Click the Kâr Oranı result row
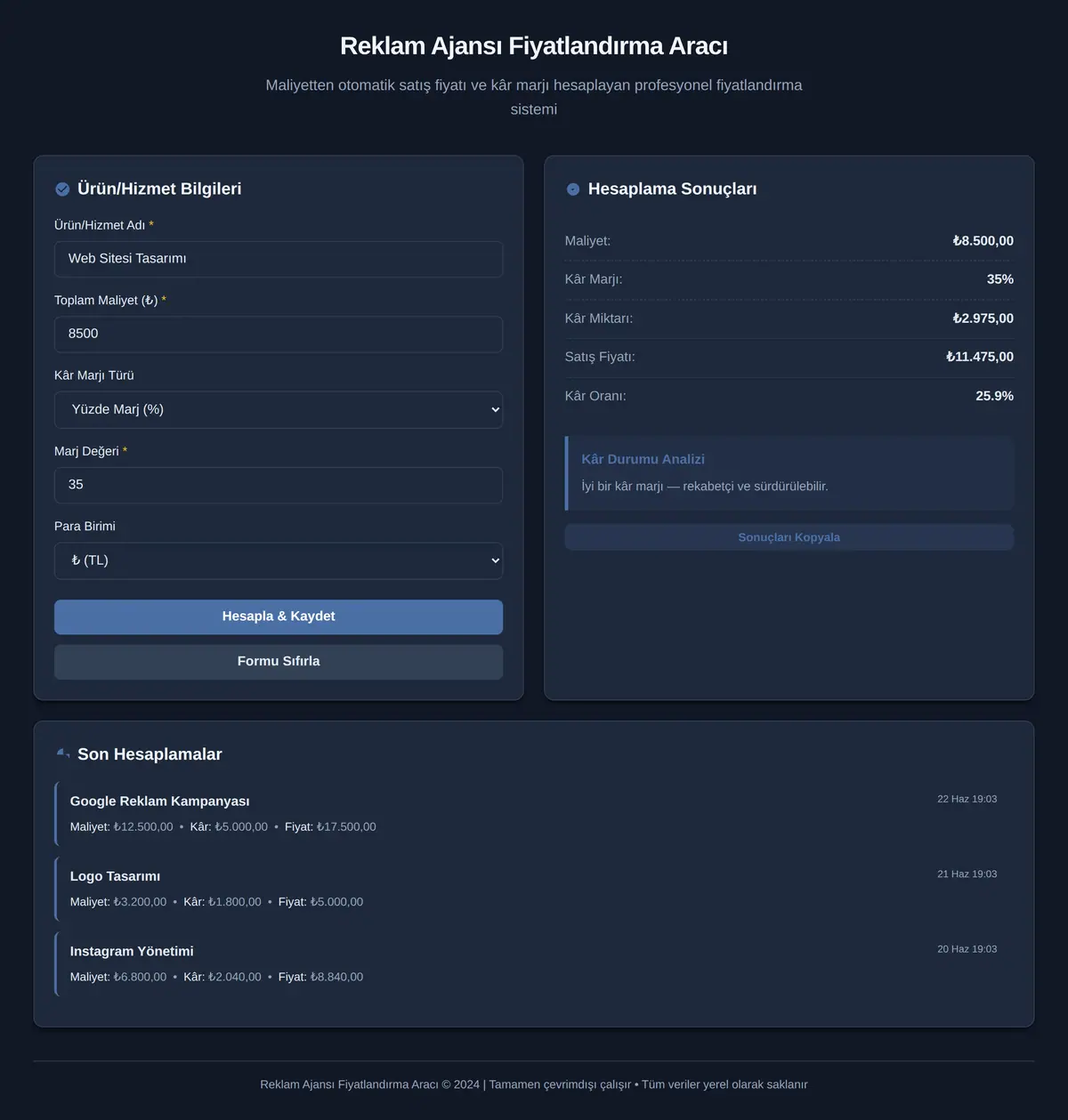Screen dimensions: 1068x1120 [x=789, y=396]
